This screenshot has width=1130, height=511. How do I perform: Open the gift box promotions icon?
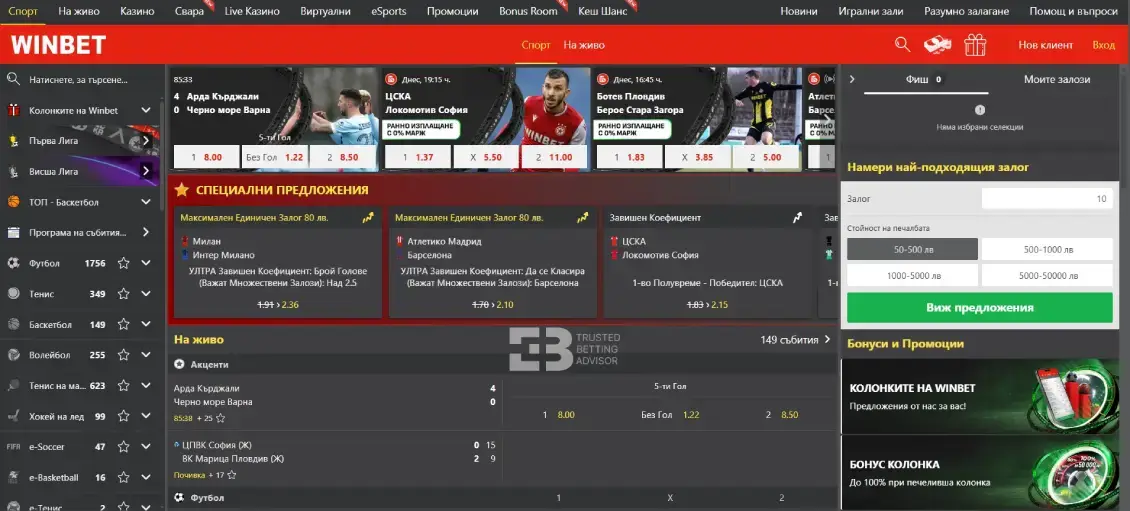point(975,45)
